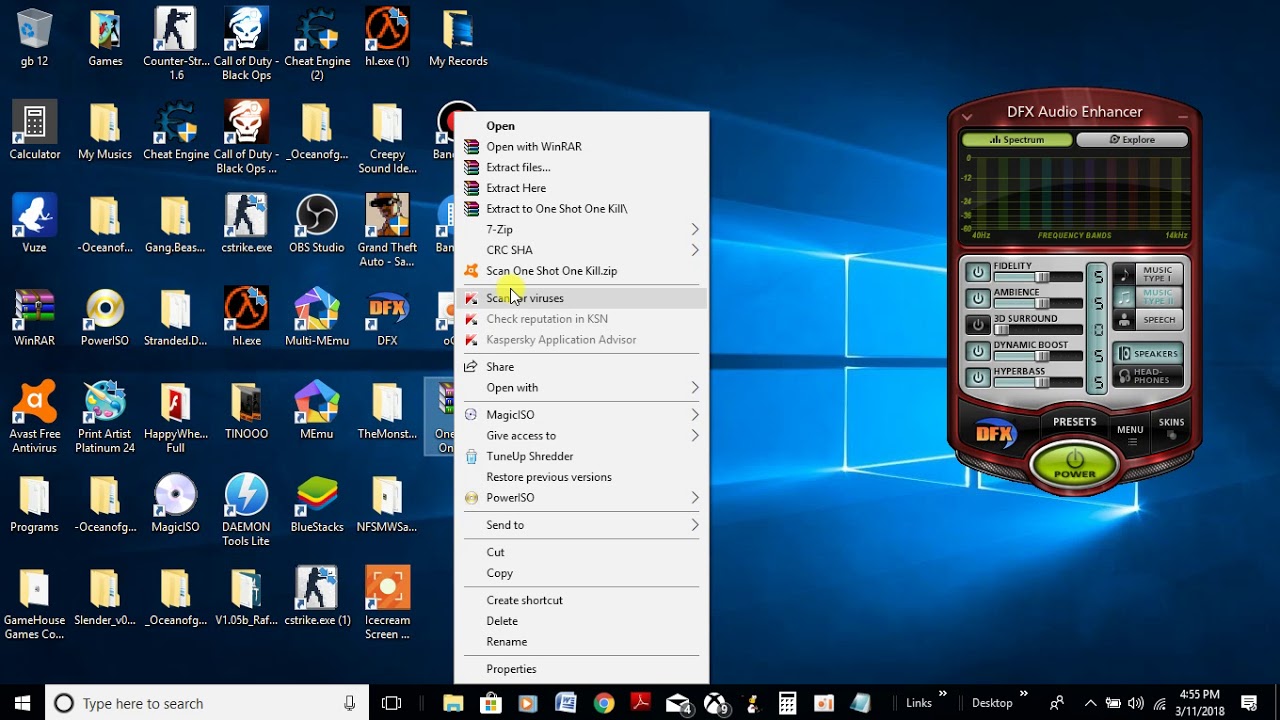This screenshot has width=1280, height=720.
Task: Open the DFX Presets button
Action: pyautogui.click(x=1074, y=422)
